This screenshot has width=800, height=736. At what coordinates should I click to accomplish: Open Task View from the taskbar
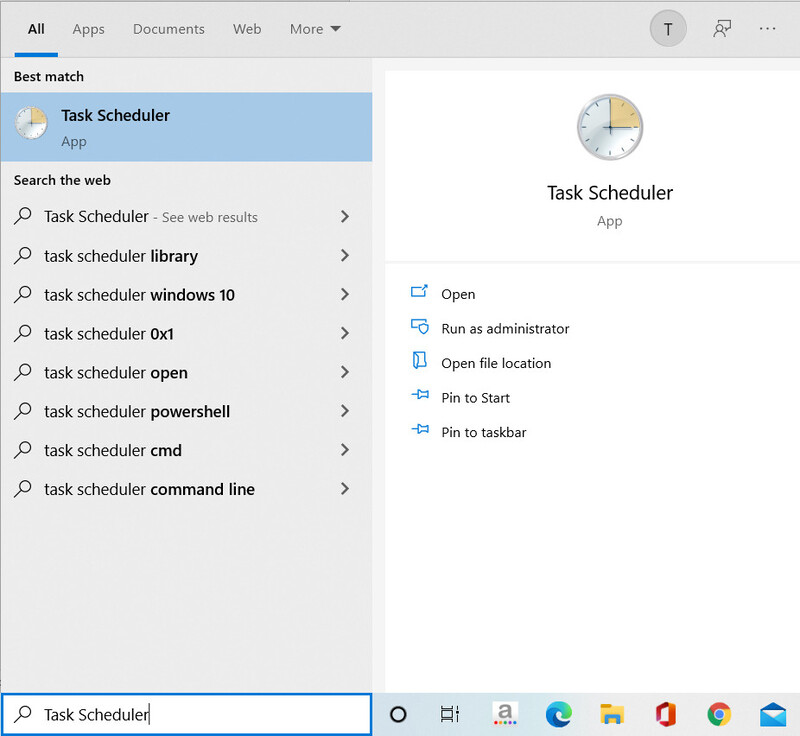(449, 714)
